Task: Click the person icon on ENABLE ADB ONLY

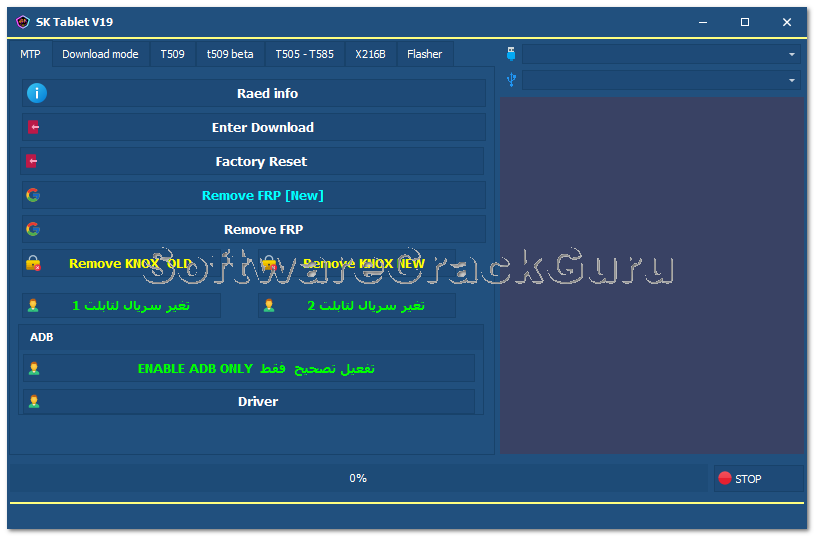Action: coord(34,369)
